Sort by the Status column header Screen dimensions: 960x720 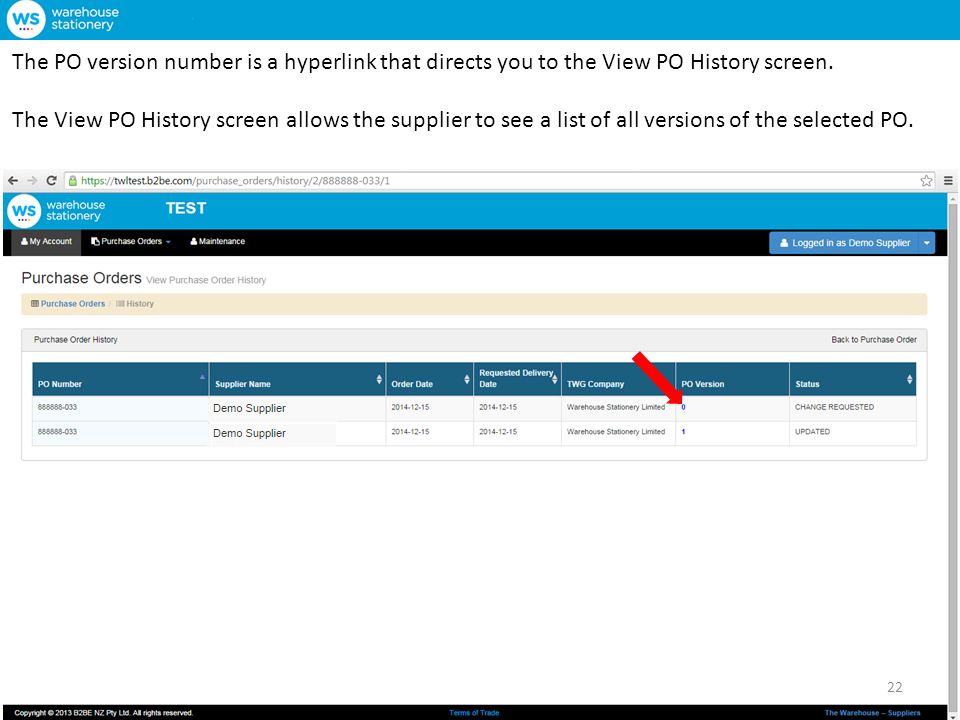[x=853, y=380]
